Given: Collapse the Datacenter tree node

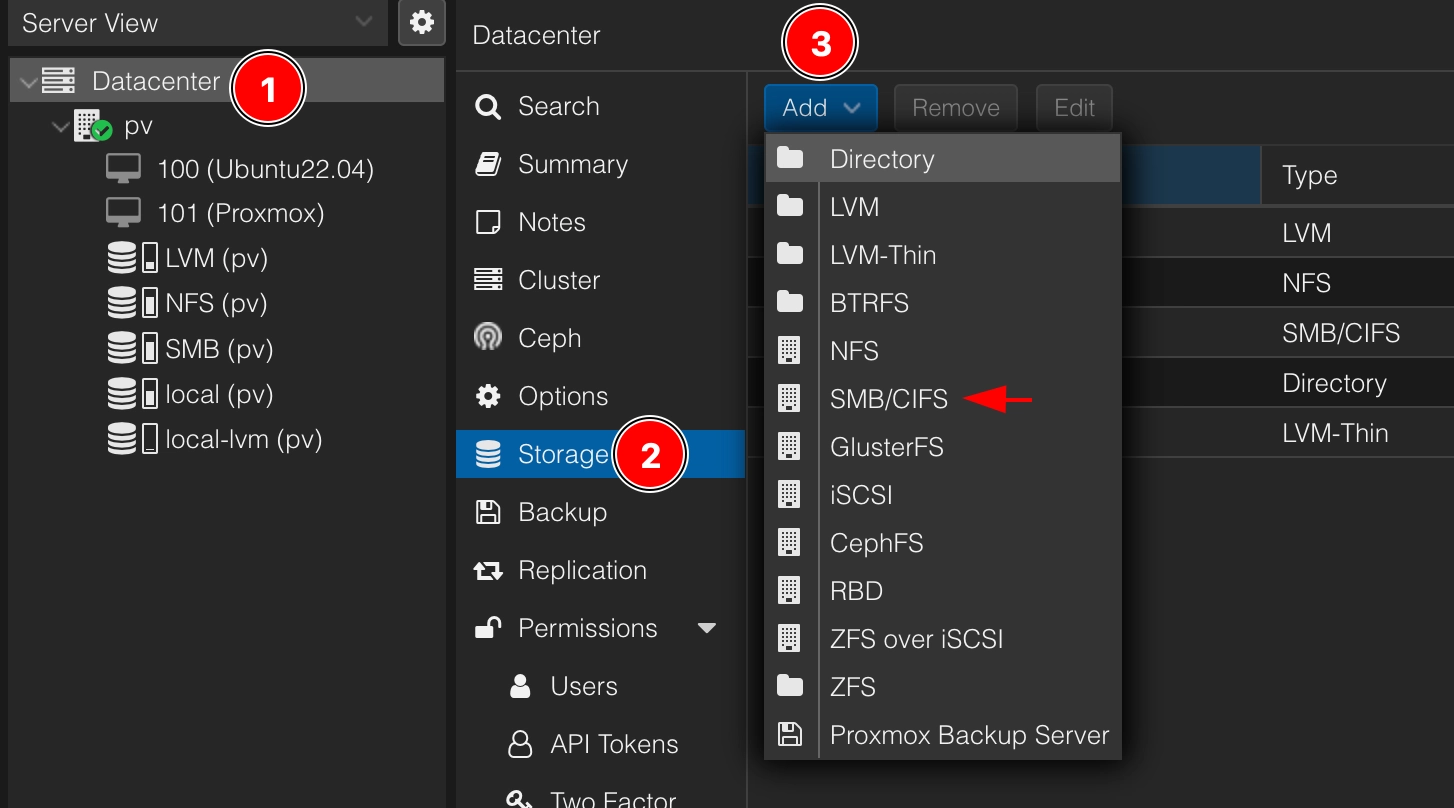Looking at the screenshot, I should click(27, 81).
